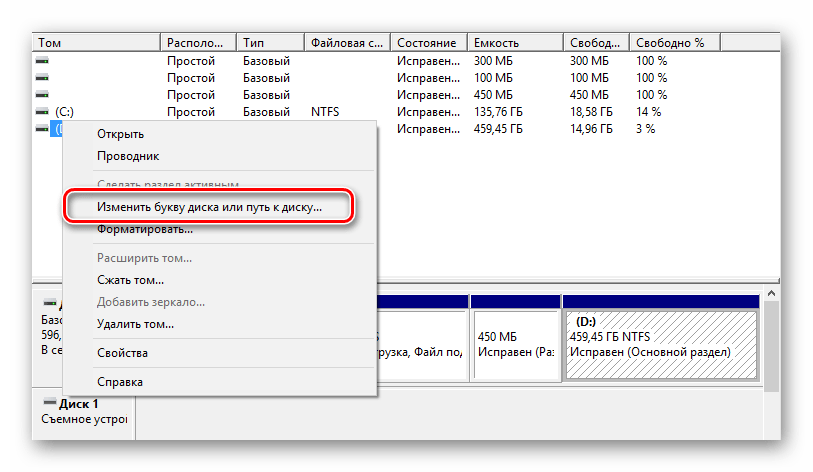This screenshot has width=813, height=472.
Task: Click Справка in the context menu
Action: (x=119, y=382)
